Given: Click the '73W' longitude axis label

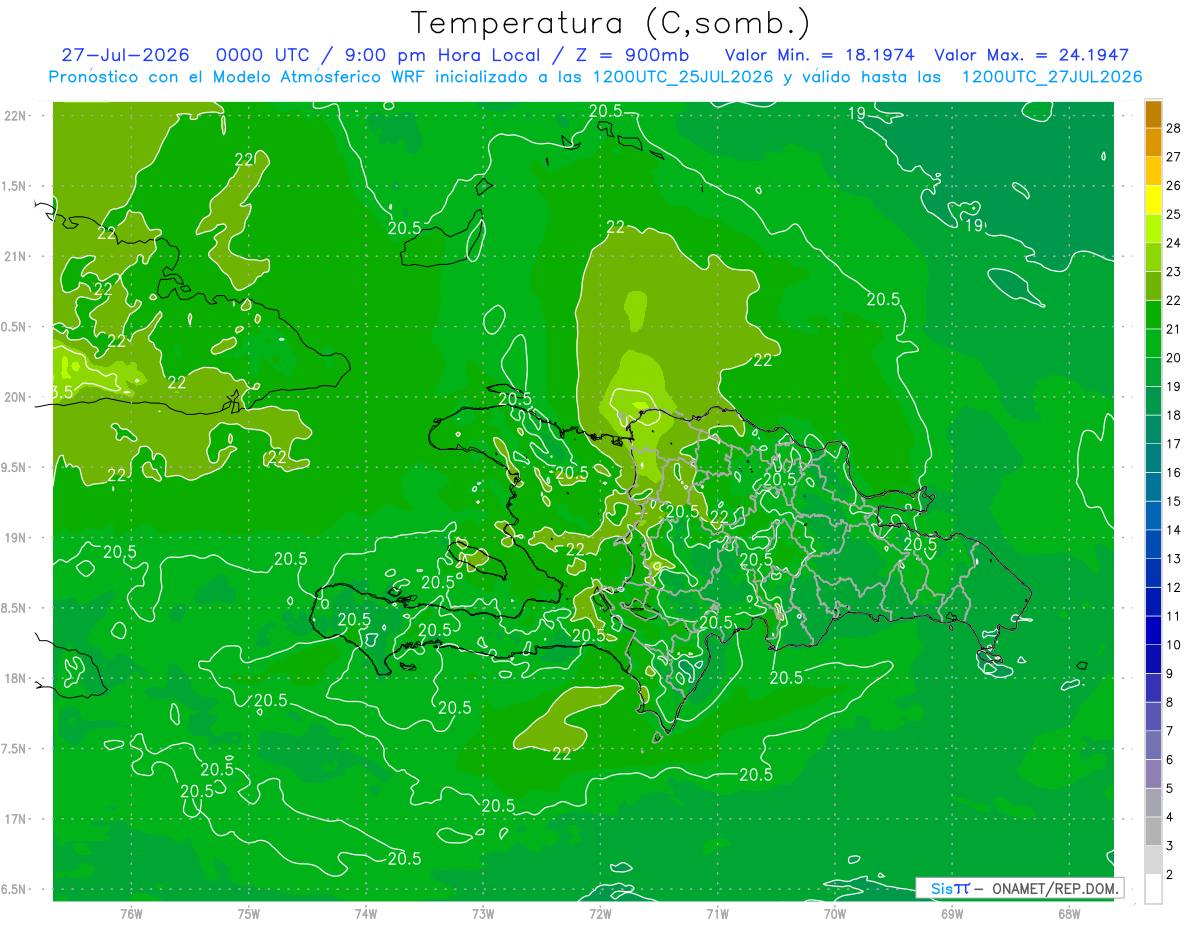Looking at the screenshot, I should 483,914.
